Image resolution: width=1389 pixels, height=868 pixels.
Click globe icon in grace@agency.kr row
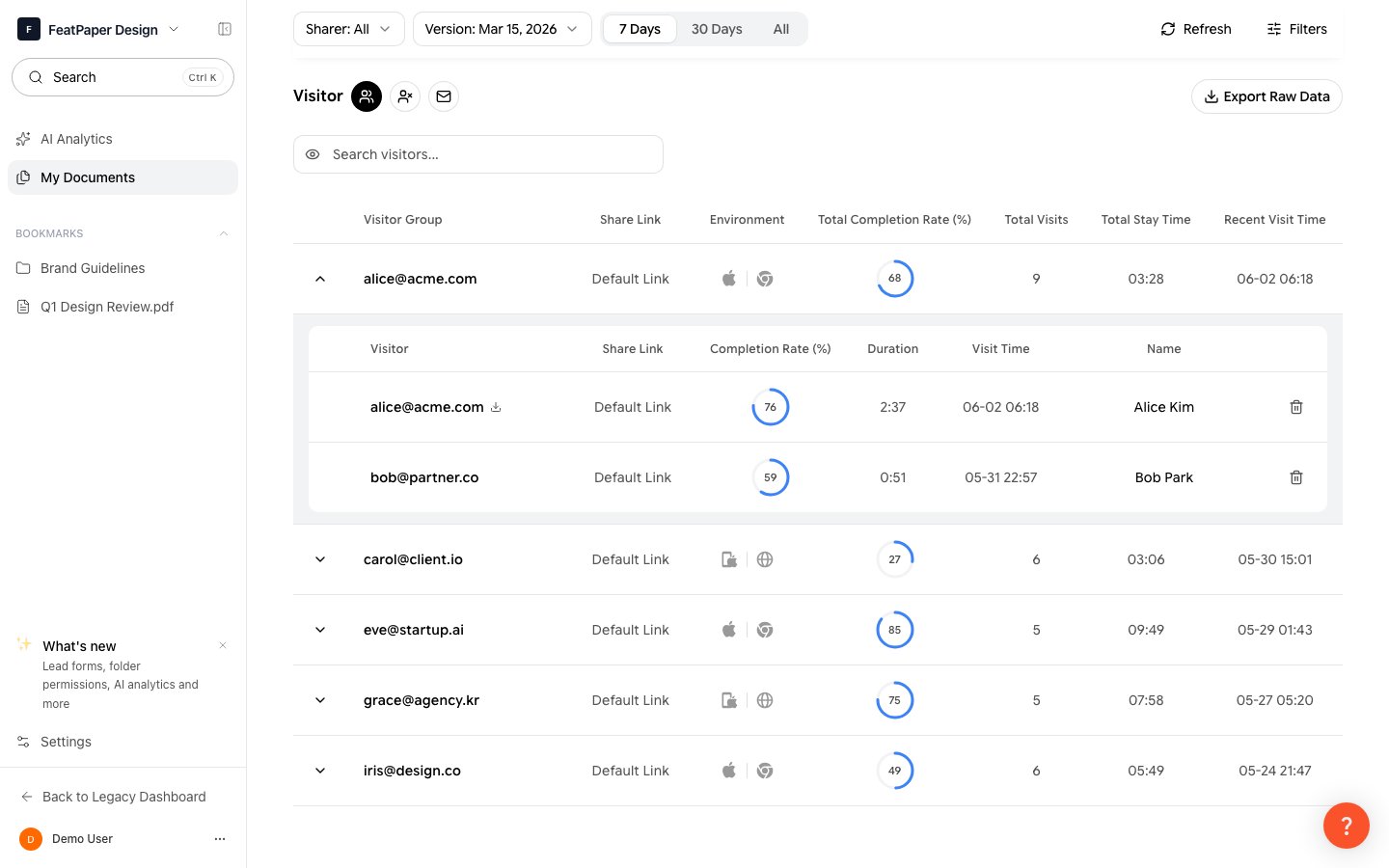(x=765, y=700)
